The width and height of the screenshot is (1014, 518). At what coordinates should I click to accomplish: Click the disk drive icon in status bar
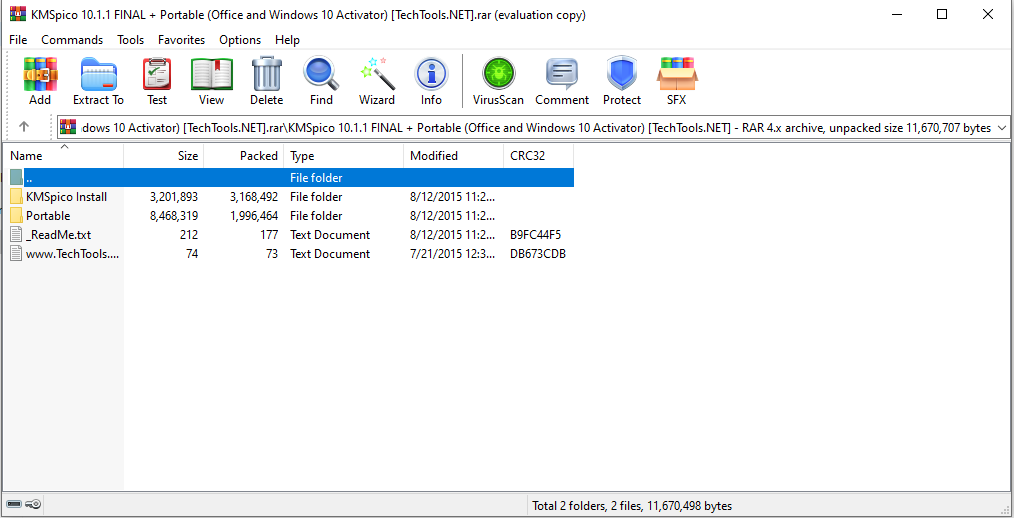tap(14, 505)
